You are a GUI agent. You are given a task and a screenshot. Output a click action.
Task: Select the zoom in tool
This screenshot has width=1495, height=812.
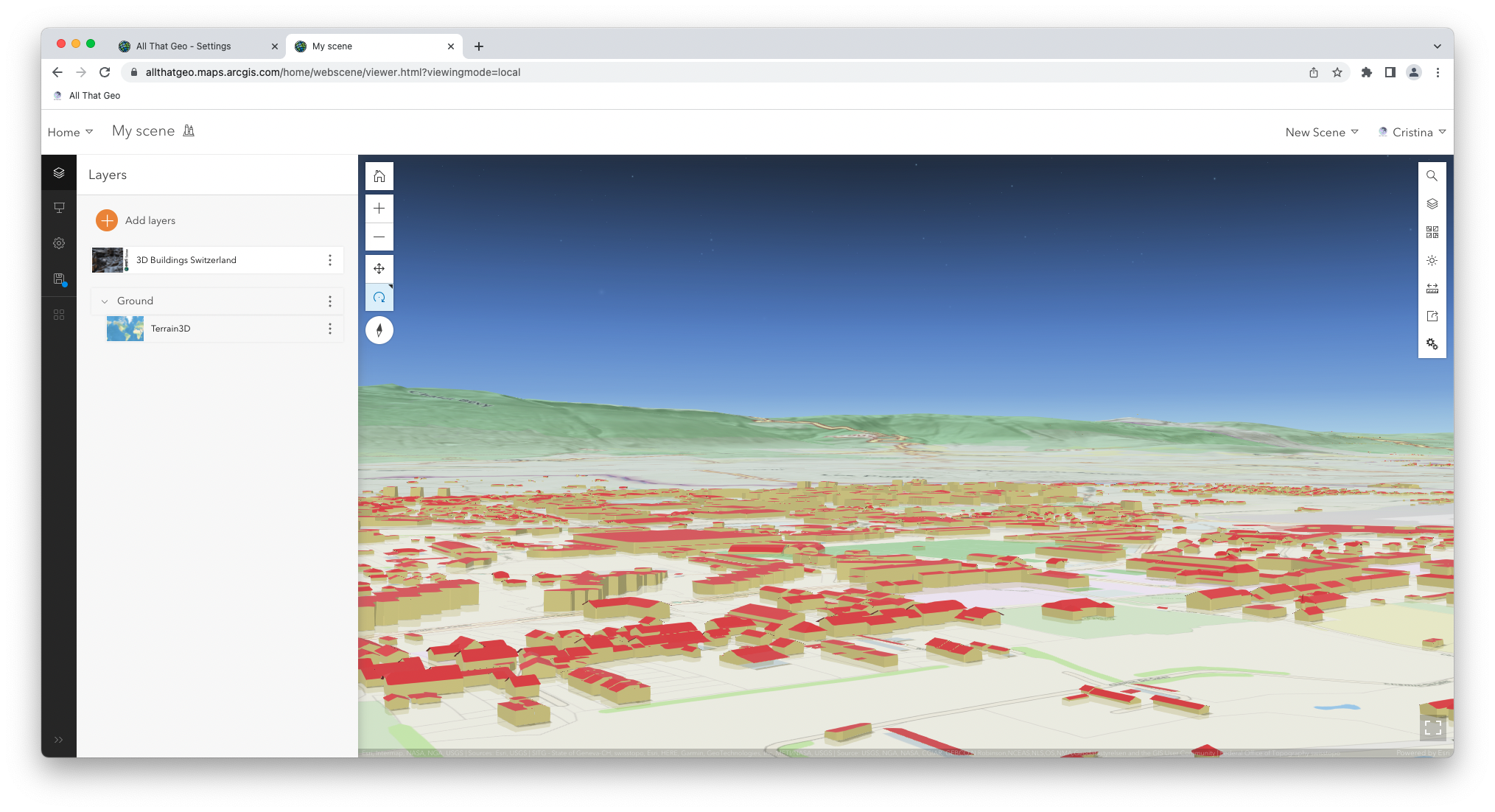[379, 207]
